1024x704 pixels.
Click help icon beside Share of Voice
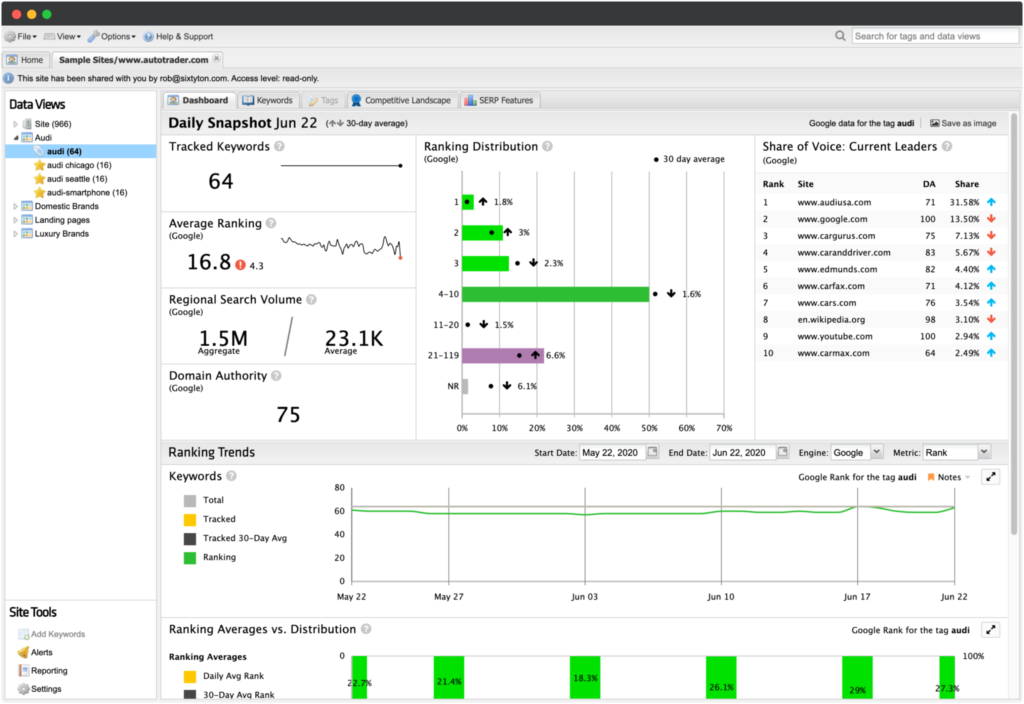pos(947,146)
